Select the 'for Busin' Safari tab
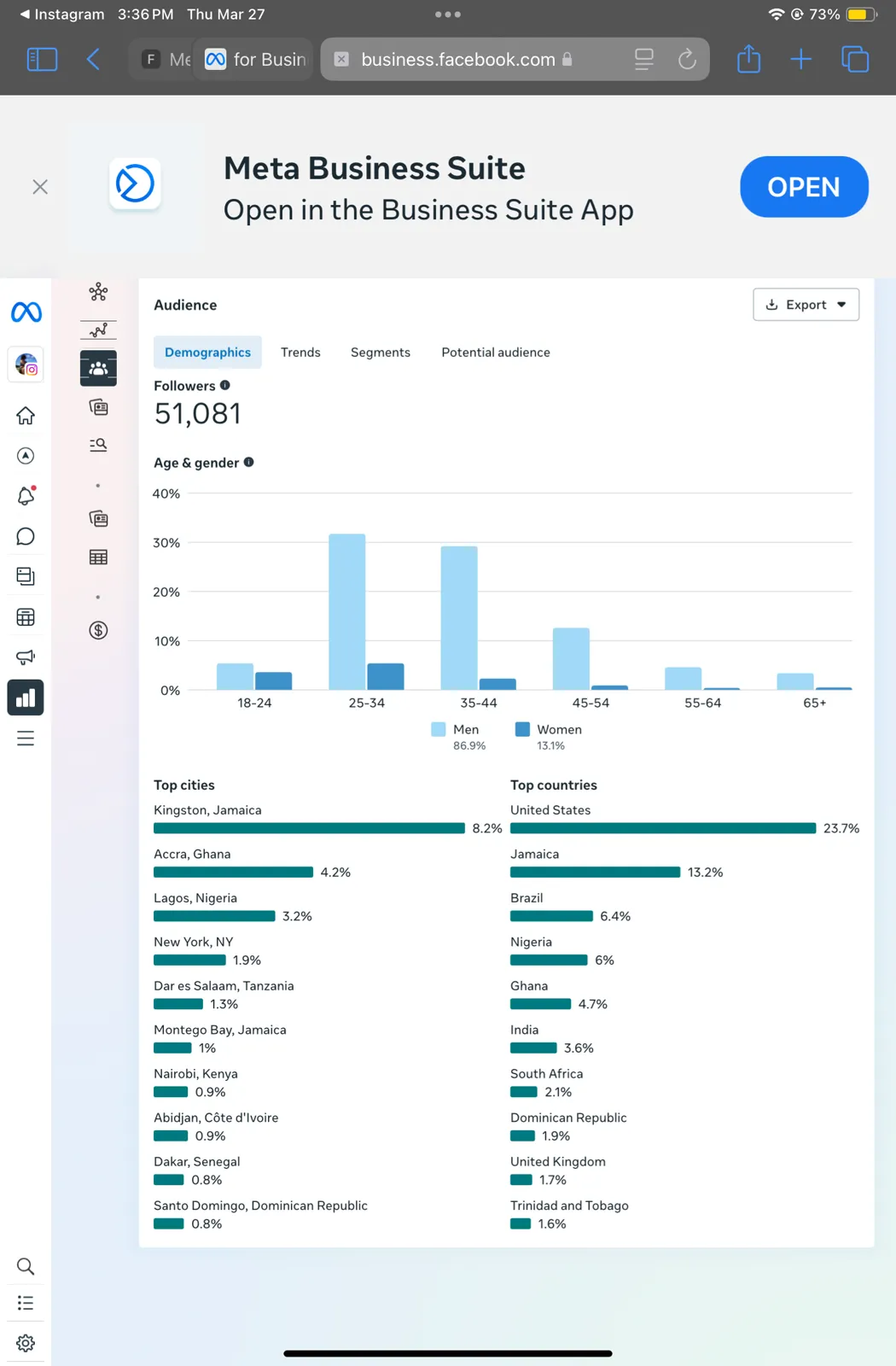The width and height of the screenshot is (896, 1366). [x=255, y=59]
